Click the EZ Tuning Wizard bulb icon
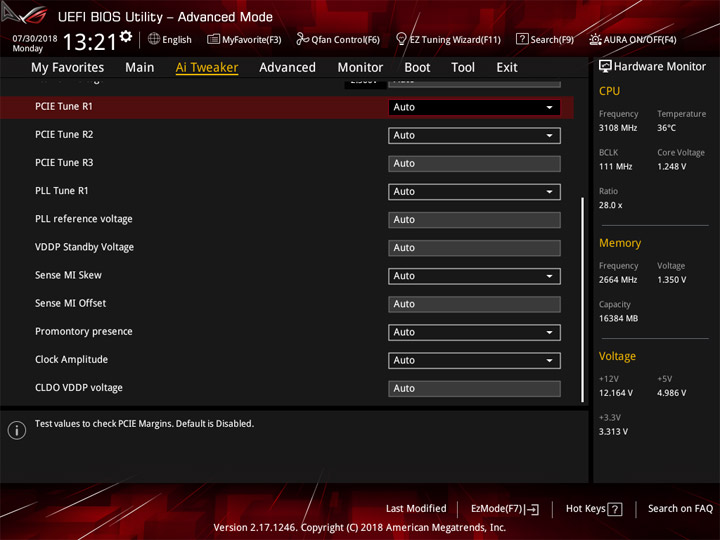 pyautogui.click(x=401, y=39)
